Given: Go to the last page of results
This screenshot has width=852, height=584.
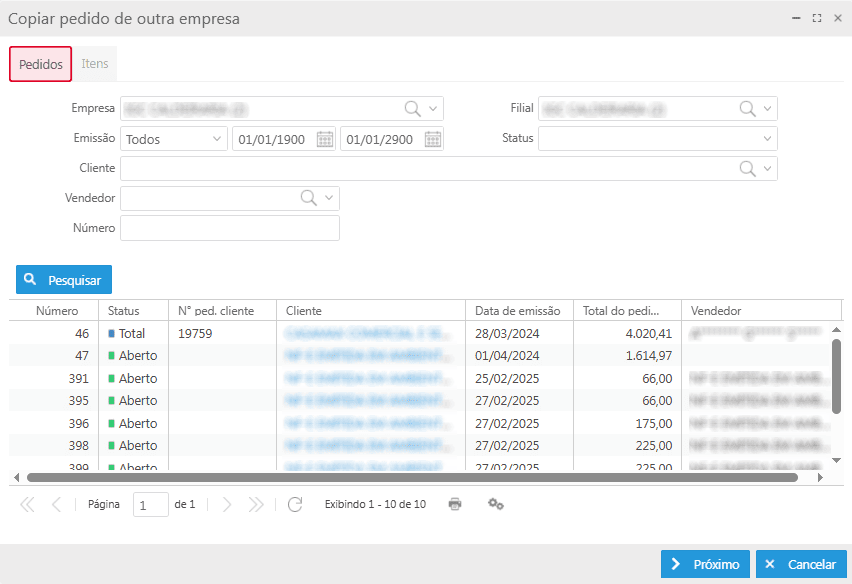Looking at the screenshot, I should (x=257, y=504).
